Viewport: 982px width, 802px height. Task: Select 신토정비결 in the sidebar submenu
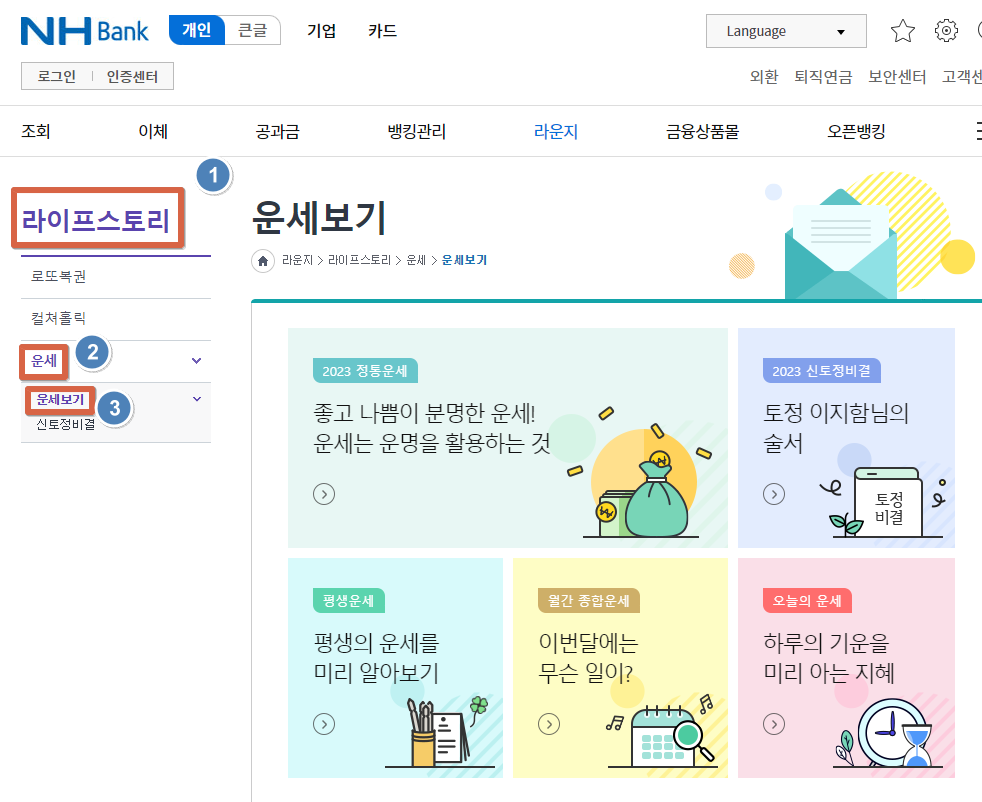(66, 424)
